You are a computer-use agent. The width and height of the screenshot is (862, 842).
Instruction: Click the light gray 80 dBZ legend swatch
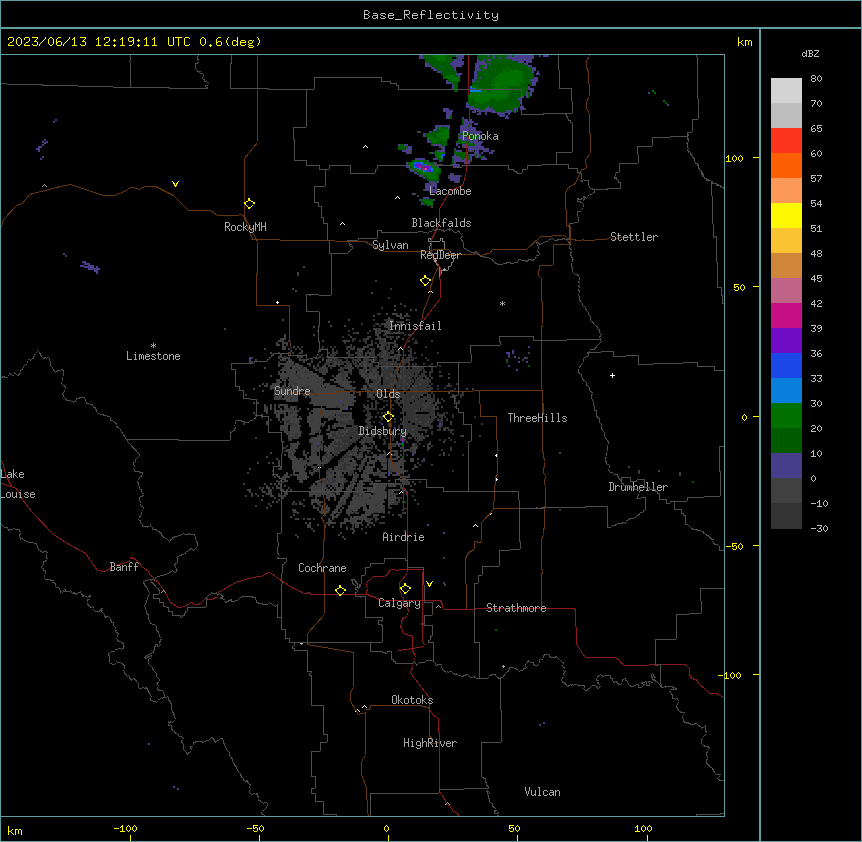pyautogui.click(x=786, y=91)
